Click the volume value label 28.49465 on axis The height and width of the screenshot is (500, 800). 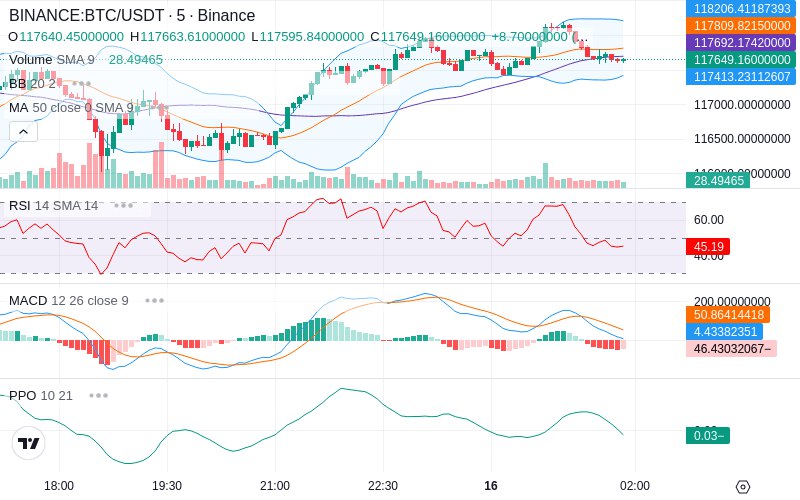point(718,180)
